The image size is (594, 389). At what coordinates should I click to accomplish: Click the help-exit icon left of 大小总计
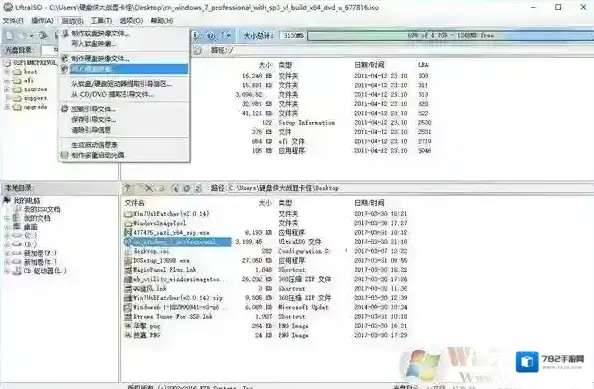click(x=227, y=35)
